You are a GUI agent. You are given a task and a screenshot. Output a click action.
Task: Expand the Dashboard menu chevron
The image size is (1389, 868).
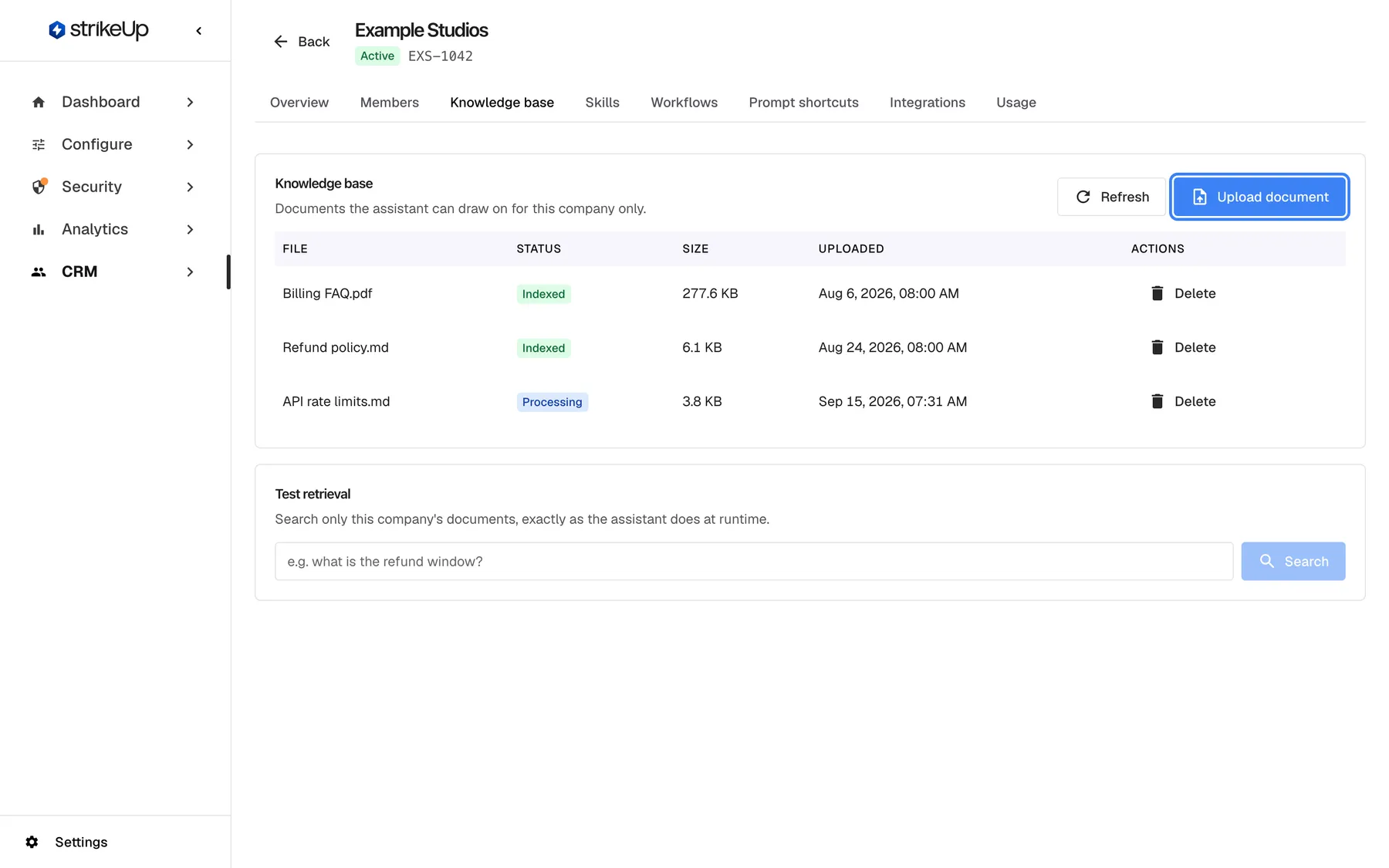pos(190,102)
